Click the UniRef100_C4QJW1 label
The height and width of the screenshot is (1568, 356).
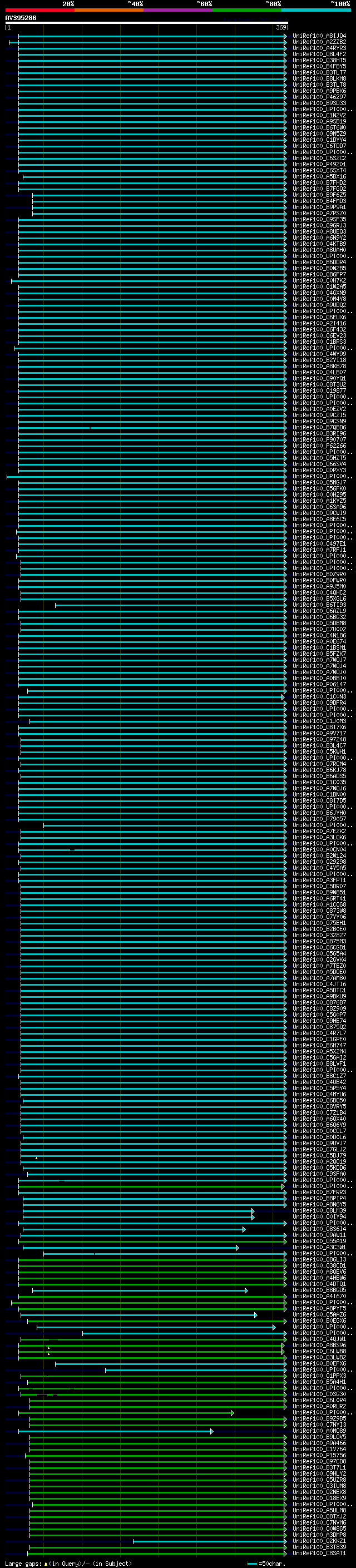(319, 1340)
